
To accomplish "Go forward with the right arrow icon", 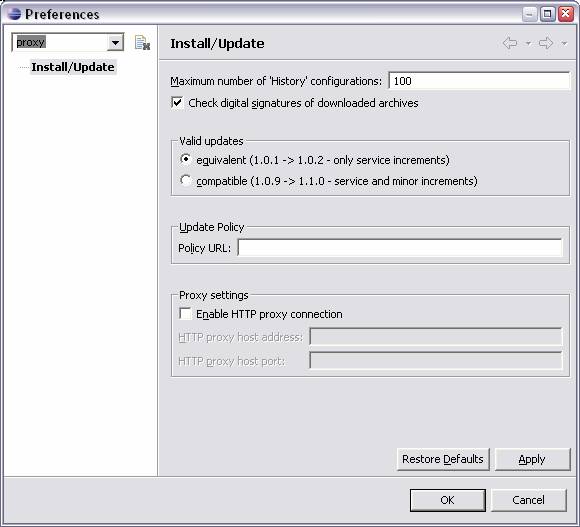I will (x=546, y=43).
